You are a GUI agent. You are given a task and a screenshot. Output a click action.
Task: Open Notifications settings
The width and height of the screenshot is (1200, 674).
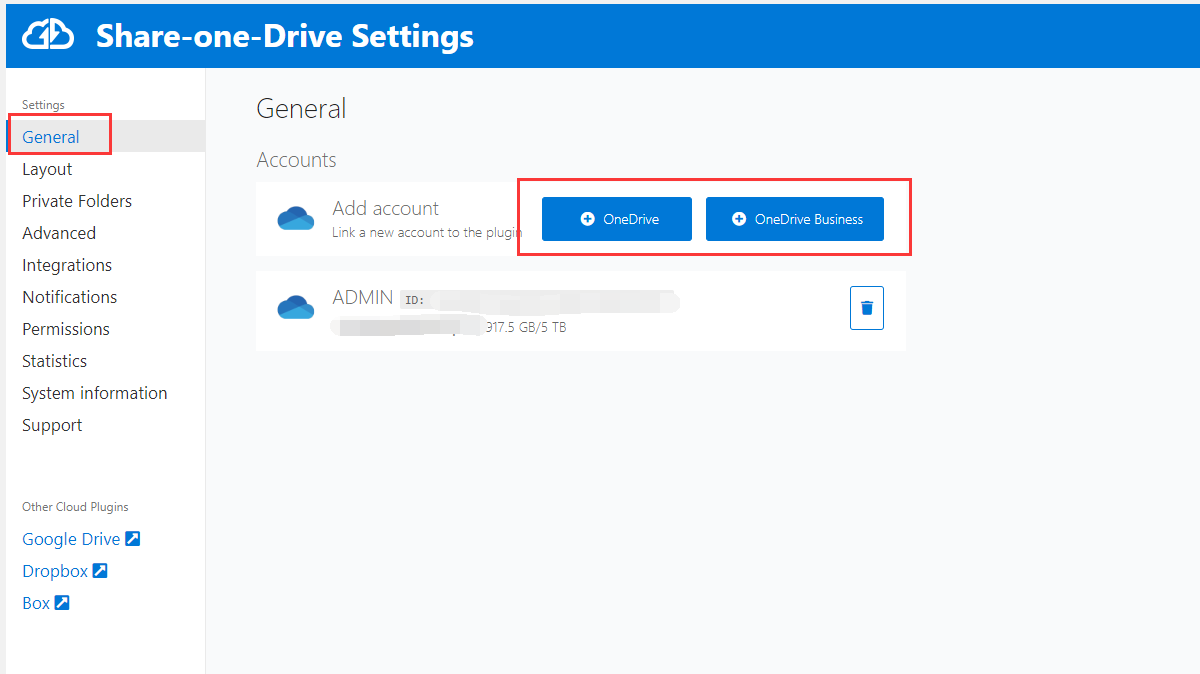(70, 297)
